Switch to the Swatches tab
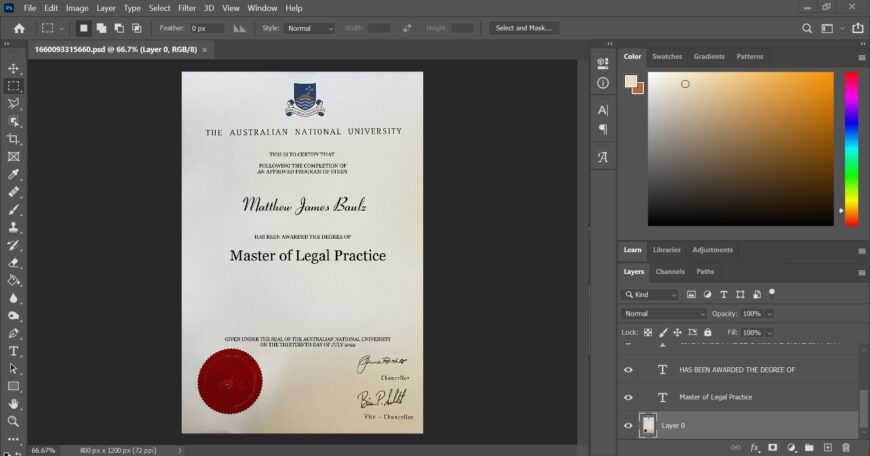This screenshot has height=456, width=870. pos(666,57)
